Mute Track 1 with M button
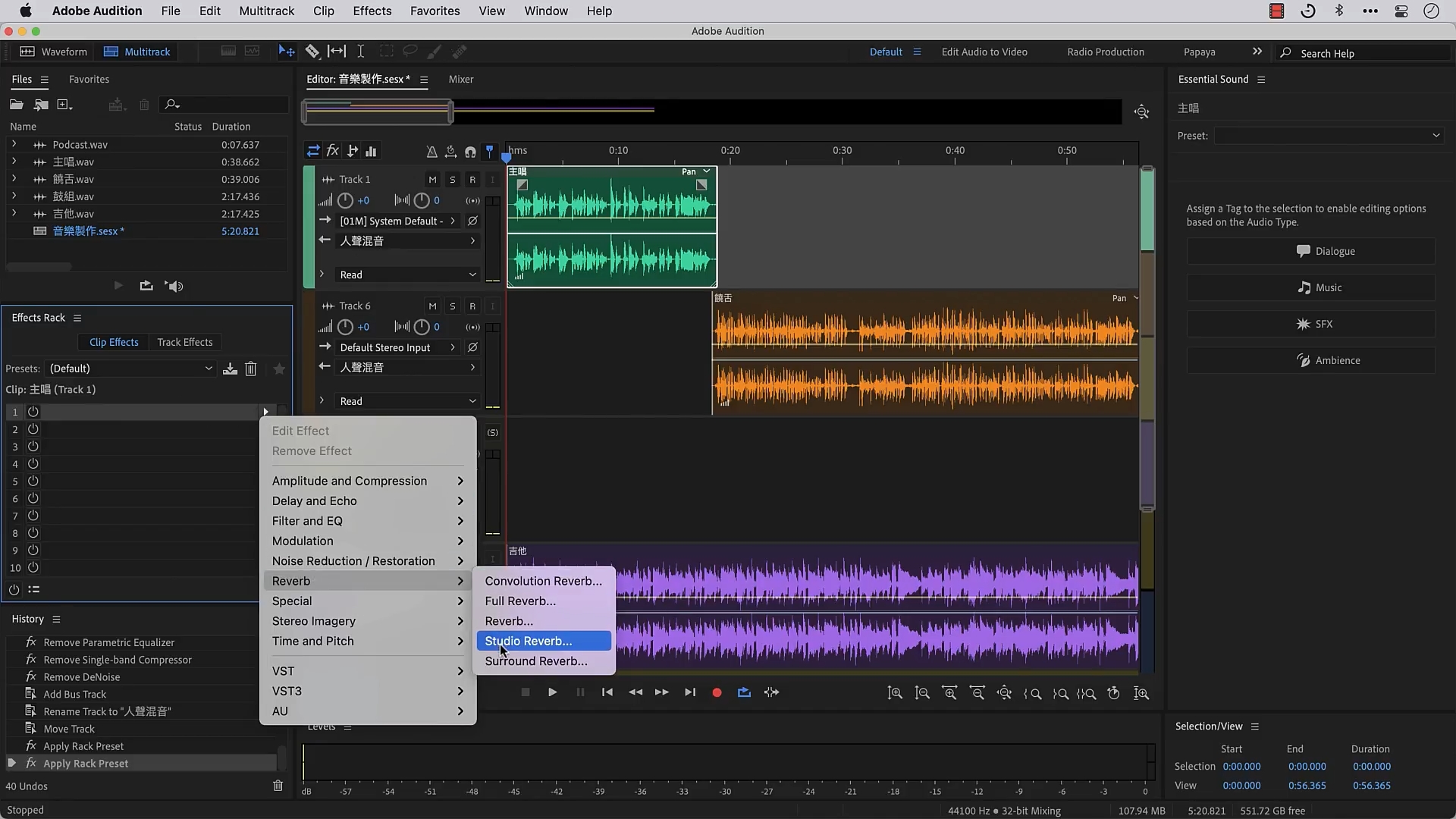The height and width of the screenshot is (819, 1456). [432, 180]
